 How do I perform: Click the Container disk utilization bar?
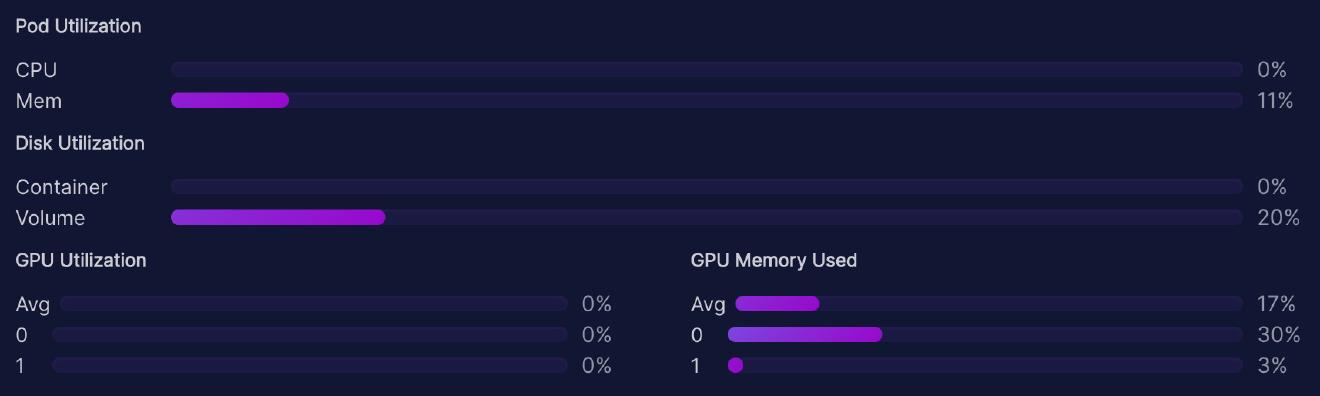[707, 186]
